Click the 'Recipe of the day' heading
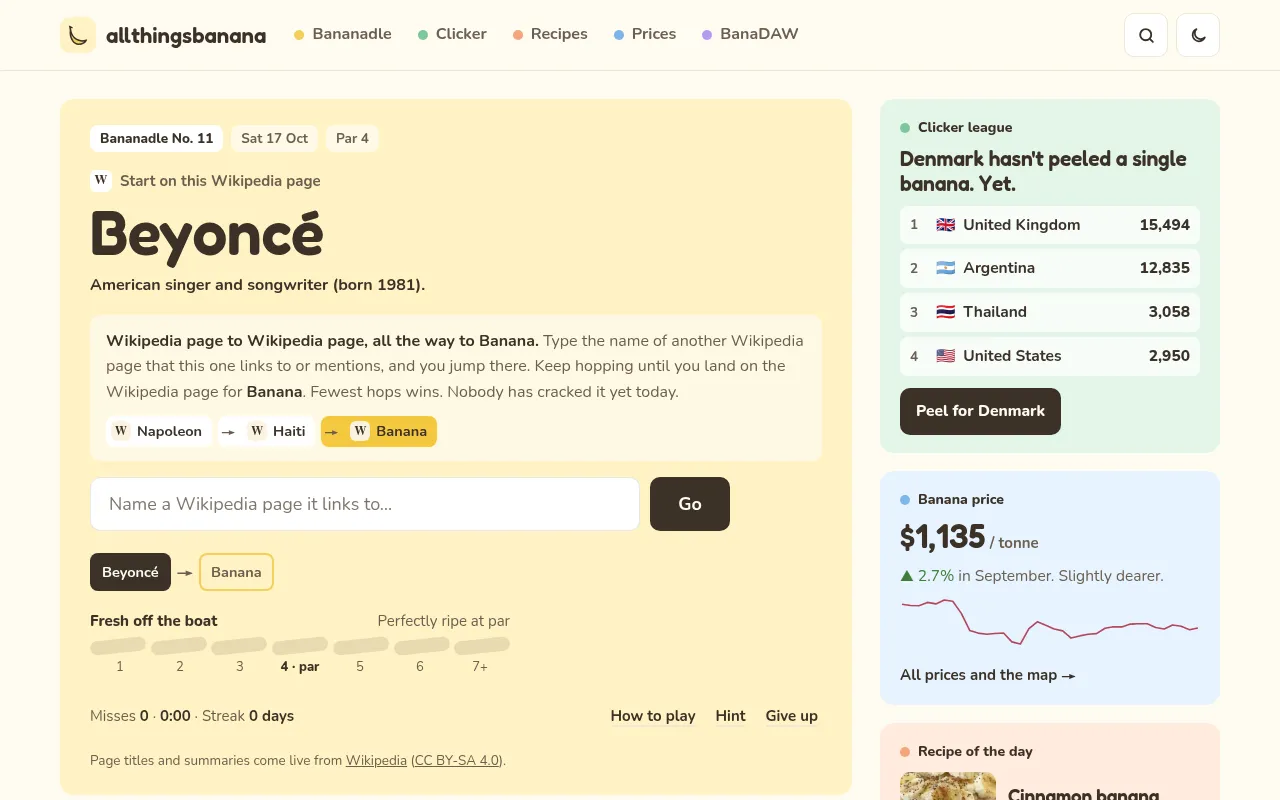This screenshot has width=1280, height=800. [x=975, y=751]
